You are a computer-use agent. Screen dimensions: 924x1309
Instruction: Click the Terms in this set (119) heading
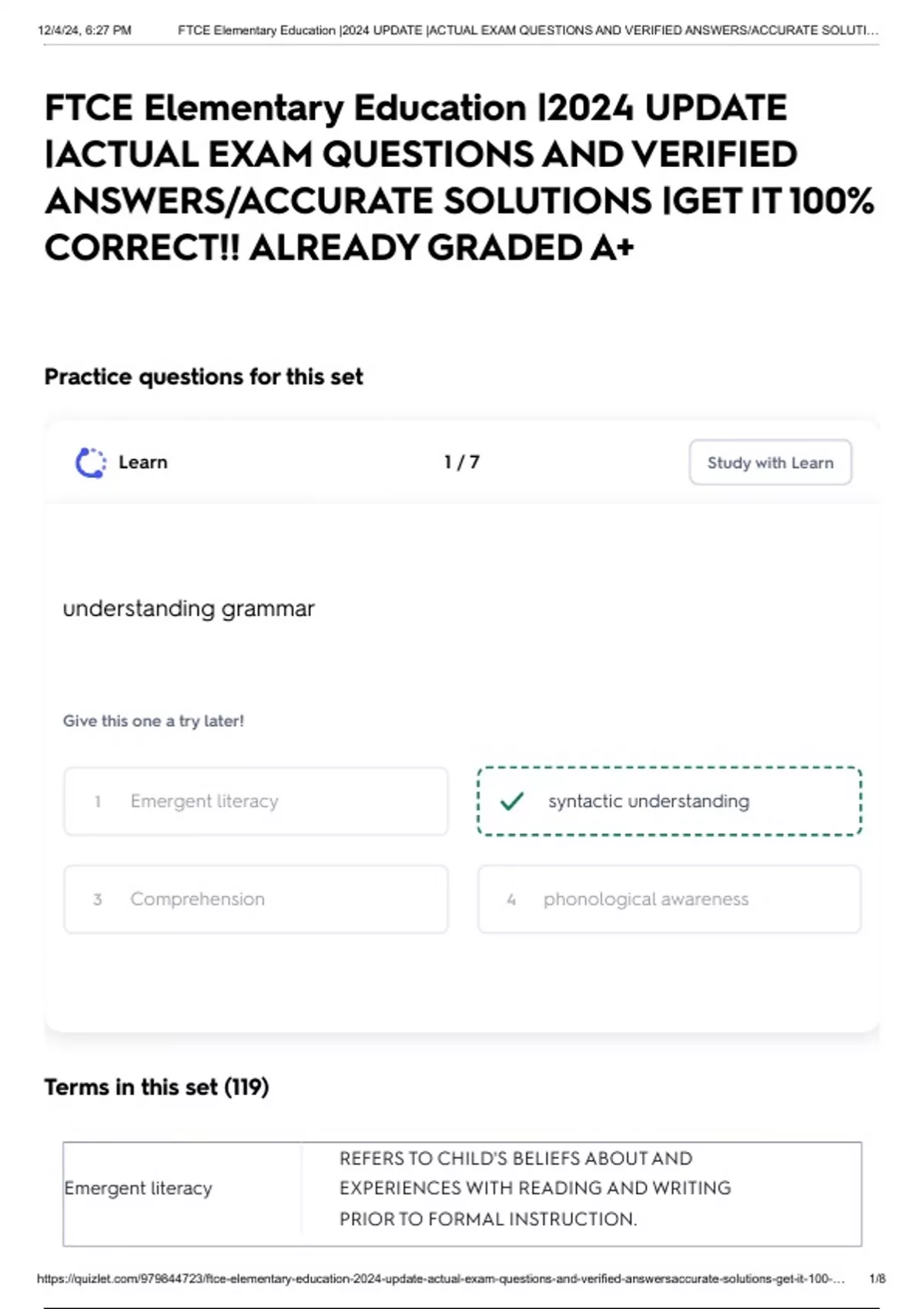(x=156, y=1087)
